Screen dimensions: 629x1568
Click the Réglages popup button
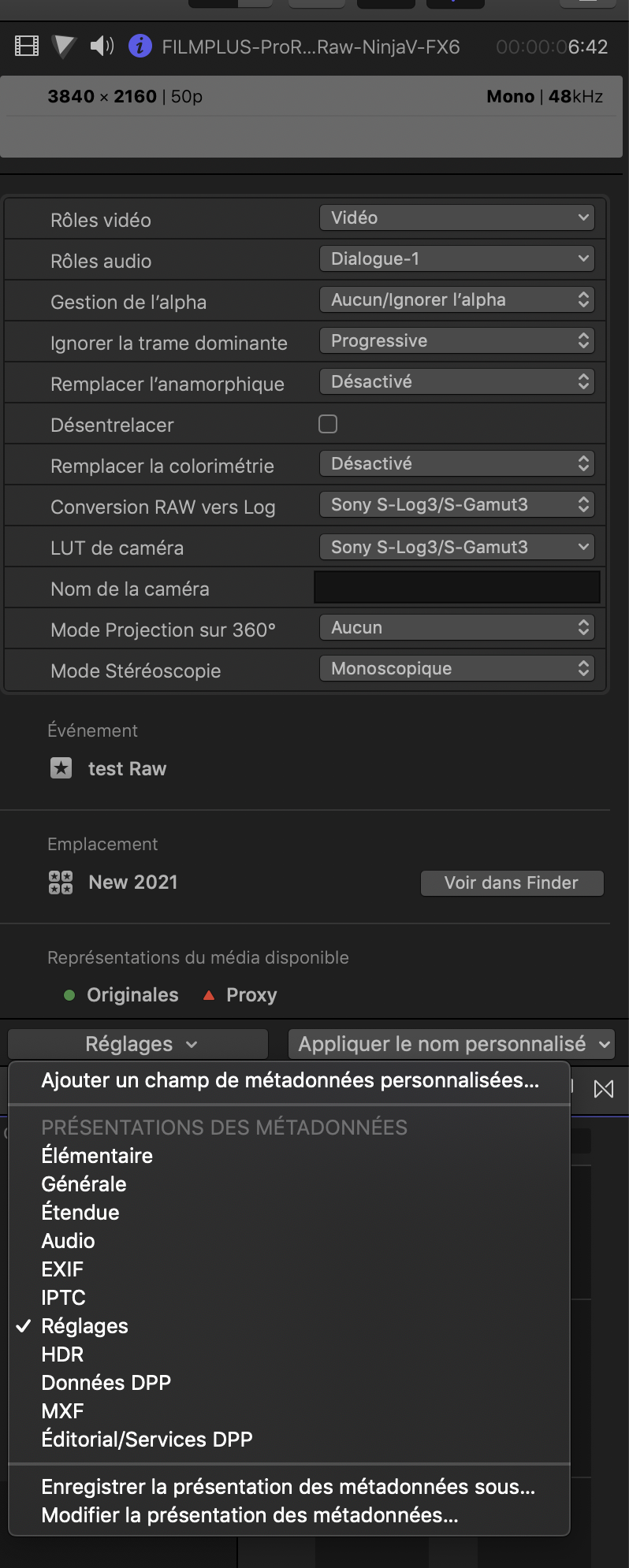(139, 1044)
